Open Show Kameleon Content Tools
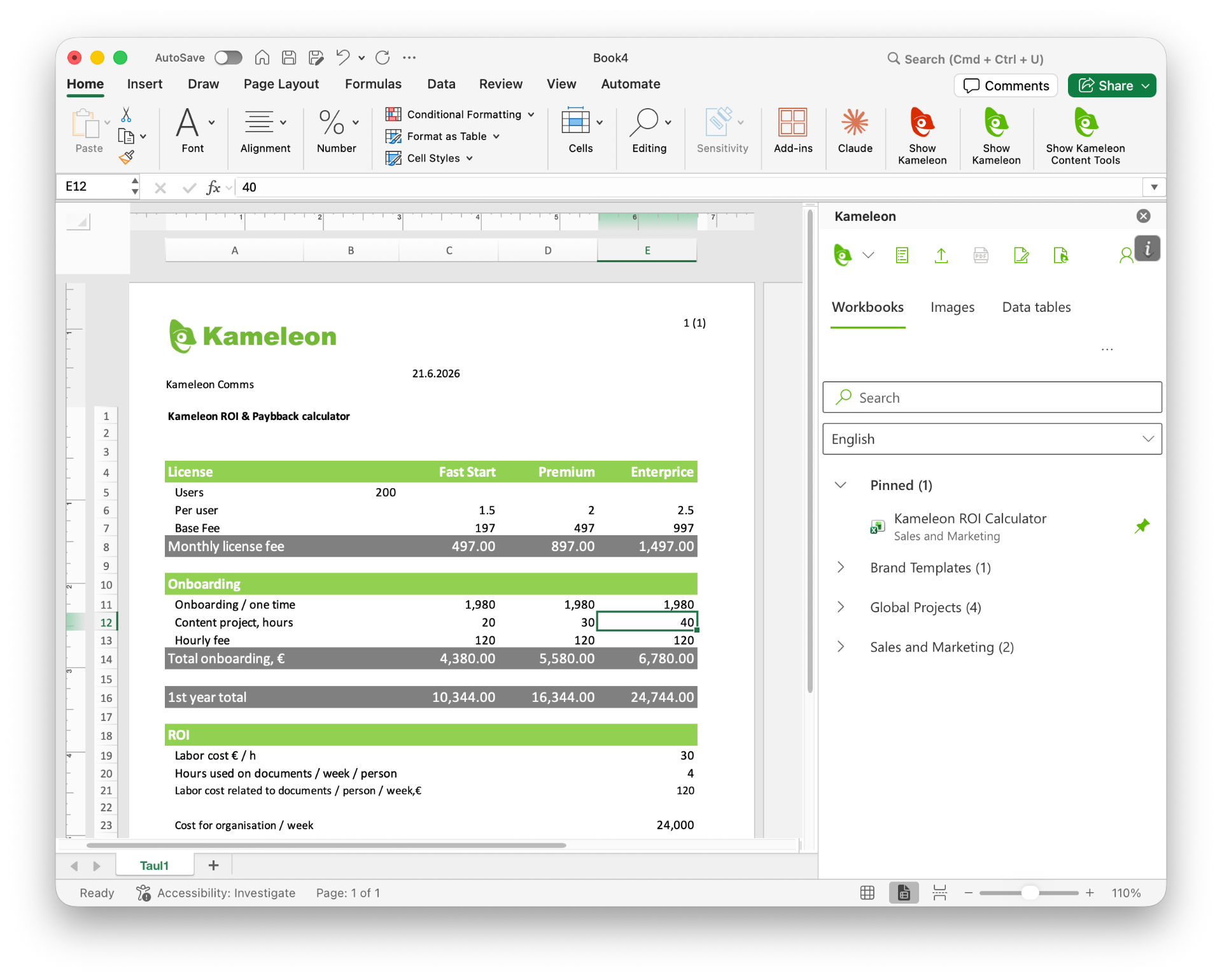 (x=1085, y=136)
